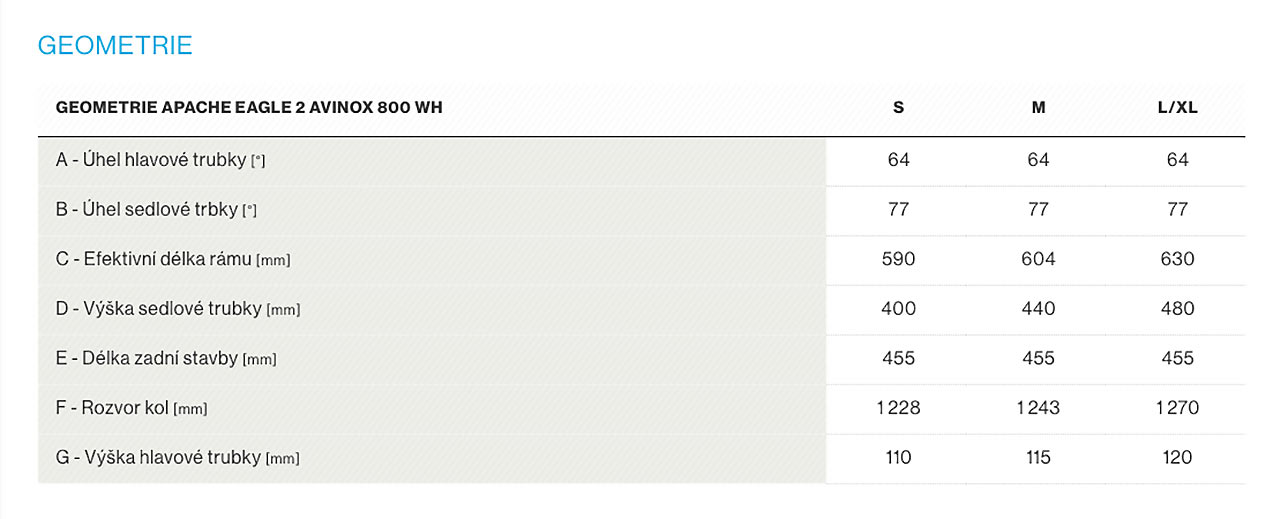
Task: Click the 110 head tube height value
Action: [x=898, y=458]
